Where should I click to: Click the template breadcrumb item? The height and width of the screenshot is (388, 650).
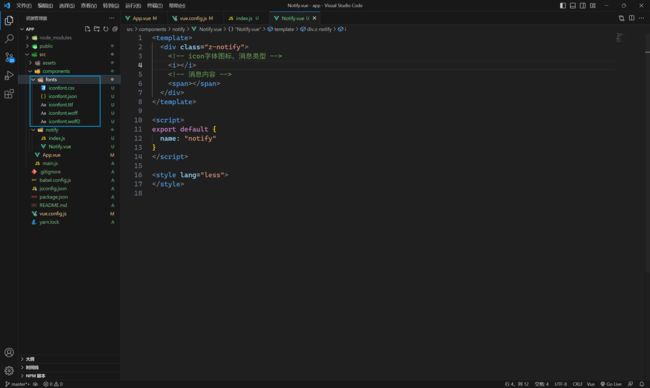point(284,29)
